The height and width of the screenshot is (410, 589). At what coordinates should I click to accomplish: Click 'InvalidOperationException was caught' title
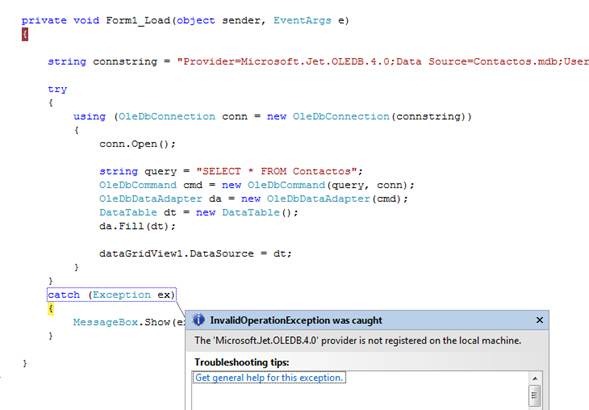(x=296, y=320)
